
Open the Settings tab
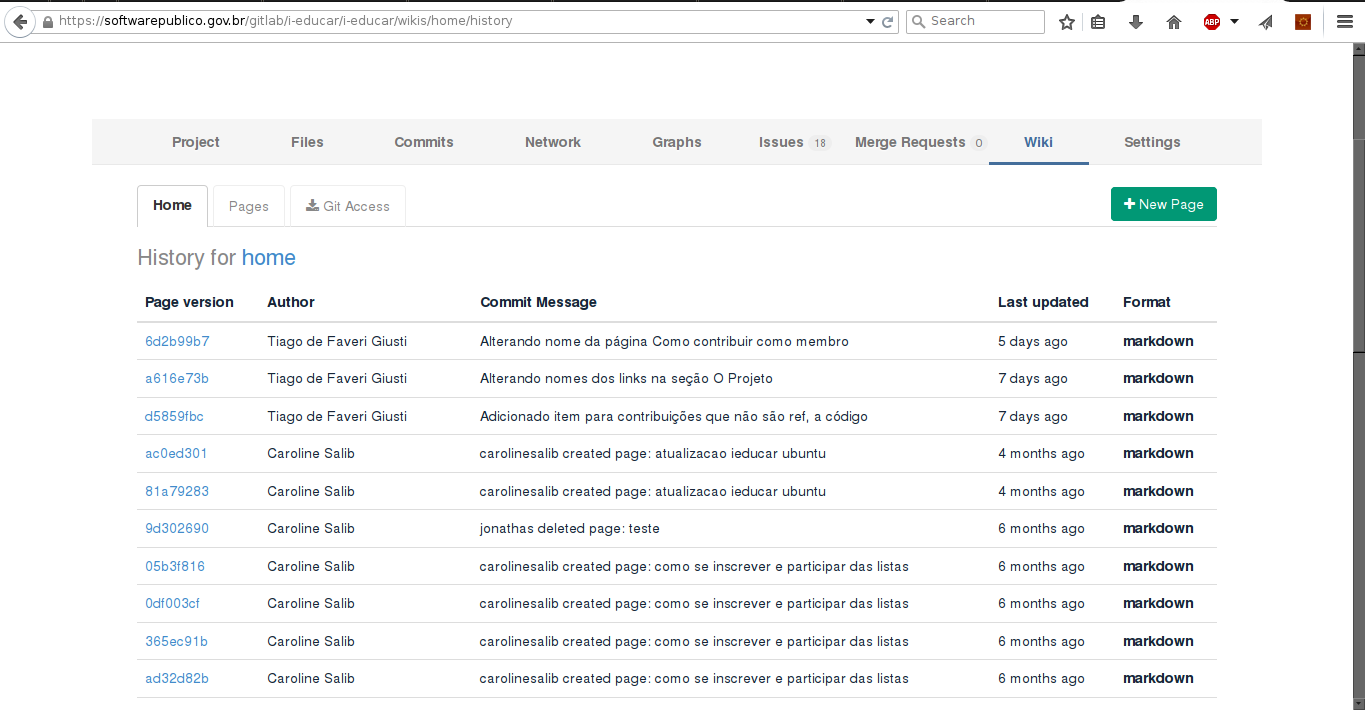1152,142
